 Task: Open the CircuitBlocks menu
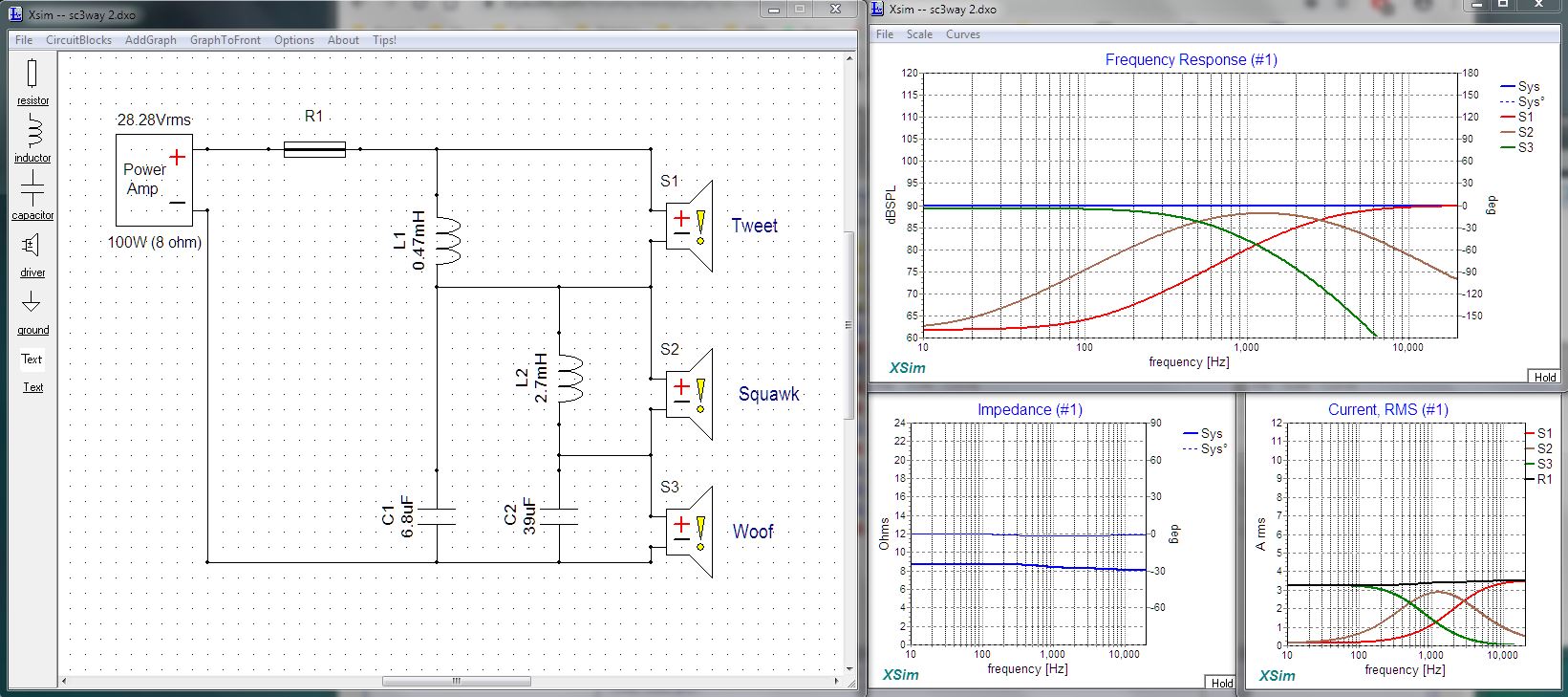(x=78, y=40)
